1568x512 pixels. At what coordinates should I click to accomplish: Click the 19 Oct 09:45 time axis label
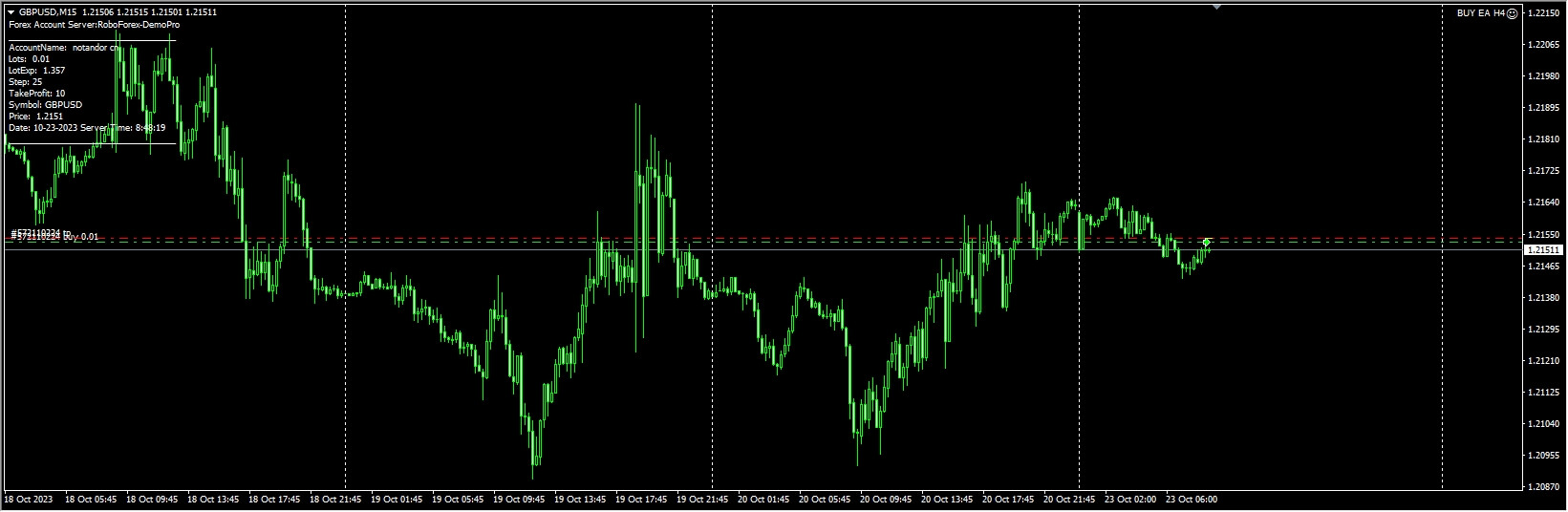click(x=518, y=499)
